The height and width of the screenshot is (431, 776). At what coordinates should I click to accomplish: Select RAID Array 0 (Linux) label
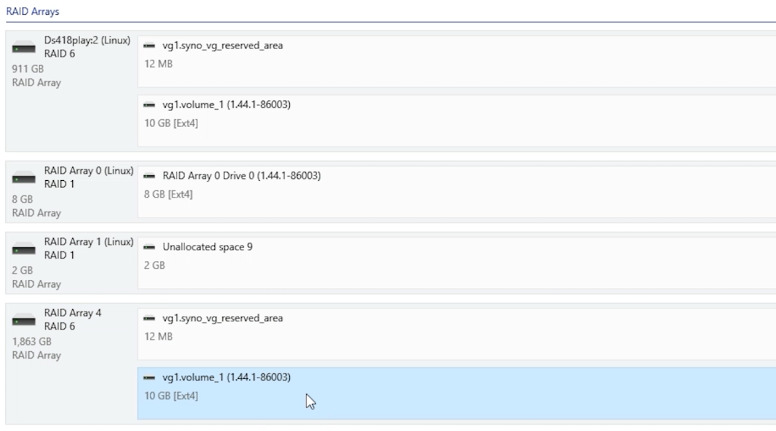click(x=89, y=171)
